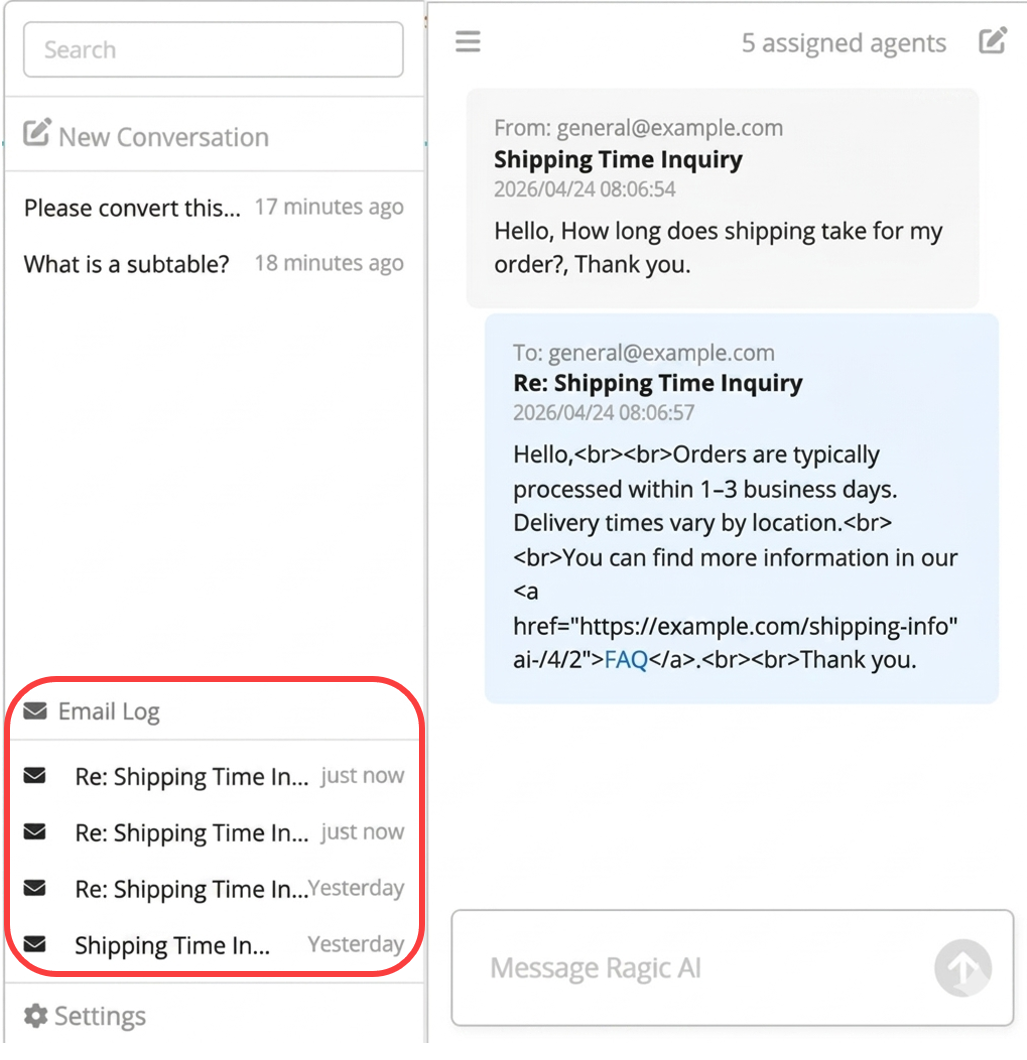The image size is (1027, 1060).
Task: Focus the Search input field
Action: pos(213,50)
